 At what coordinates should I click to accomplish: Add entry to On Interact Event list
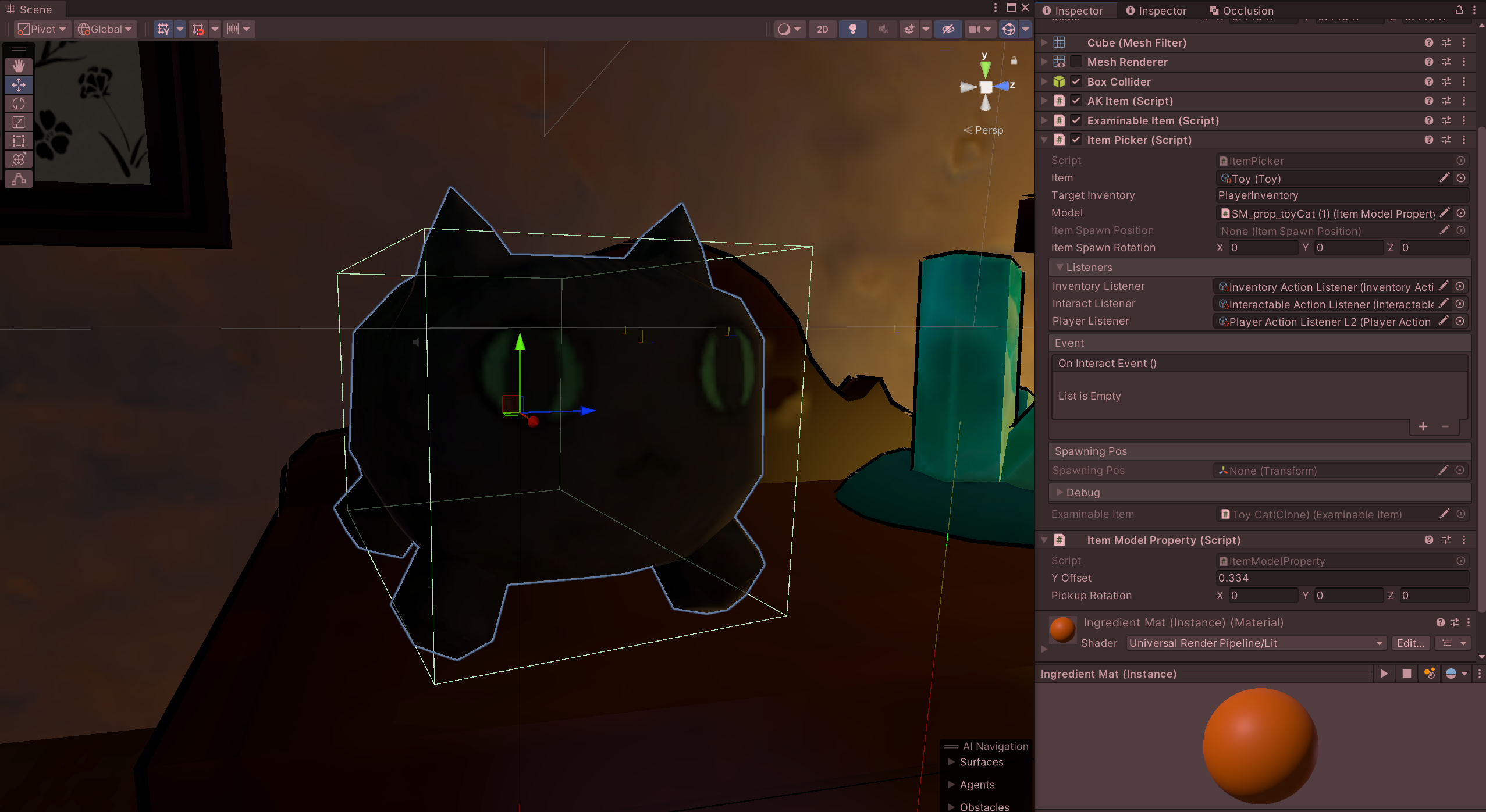point(1423,426)
